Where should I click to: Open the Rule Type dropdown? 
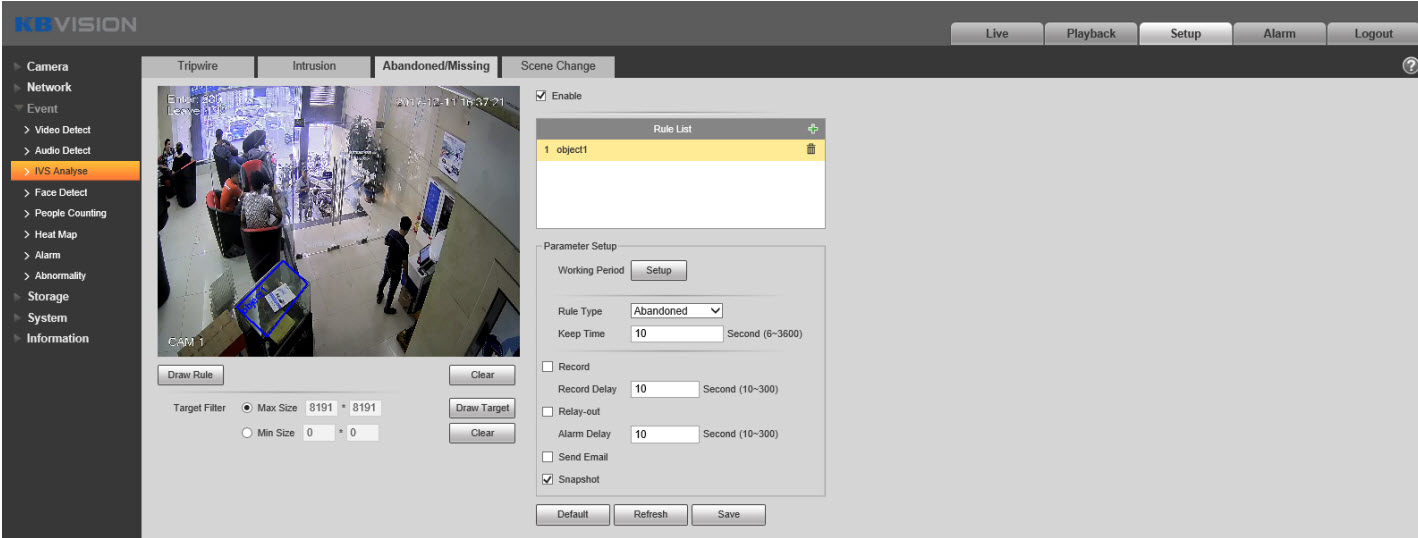676,311
